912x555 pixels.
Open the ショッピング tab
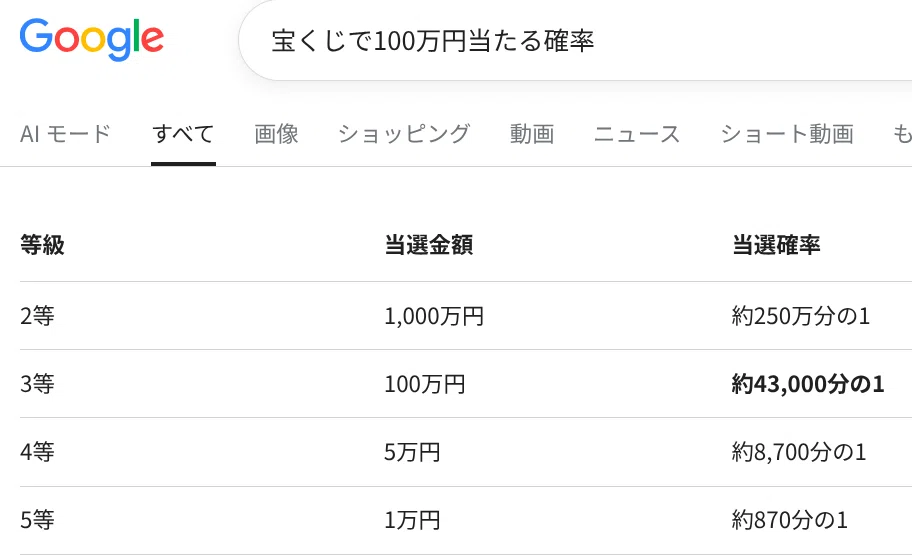tap(404, 134)
